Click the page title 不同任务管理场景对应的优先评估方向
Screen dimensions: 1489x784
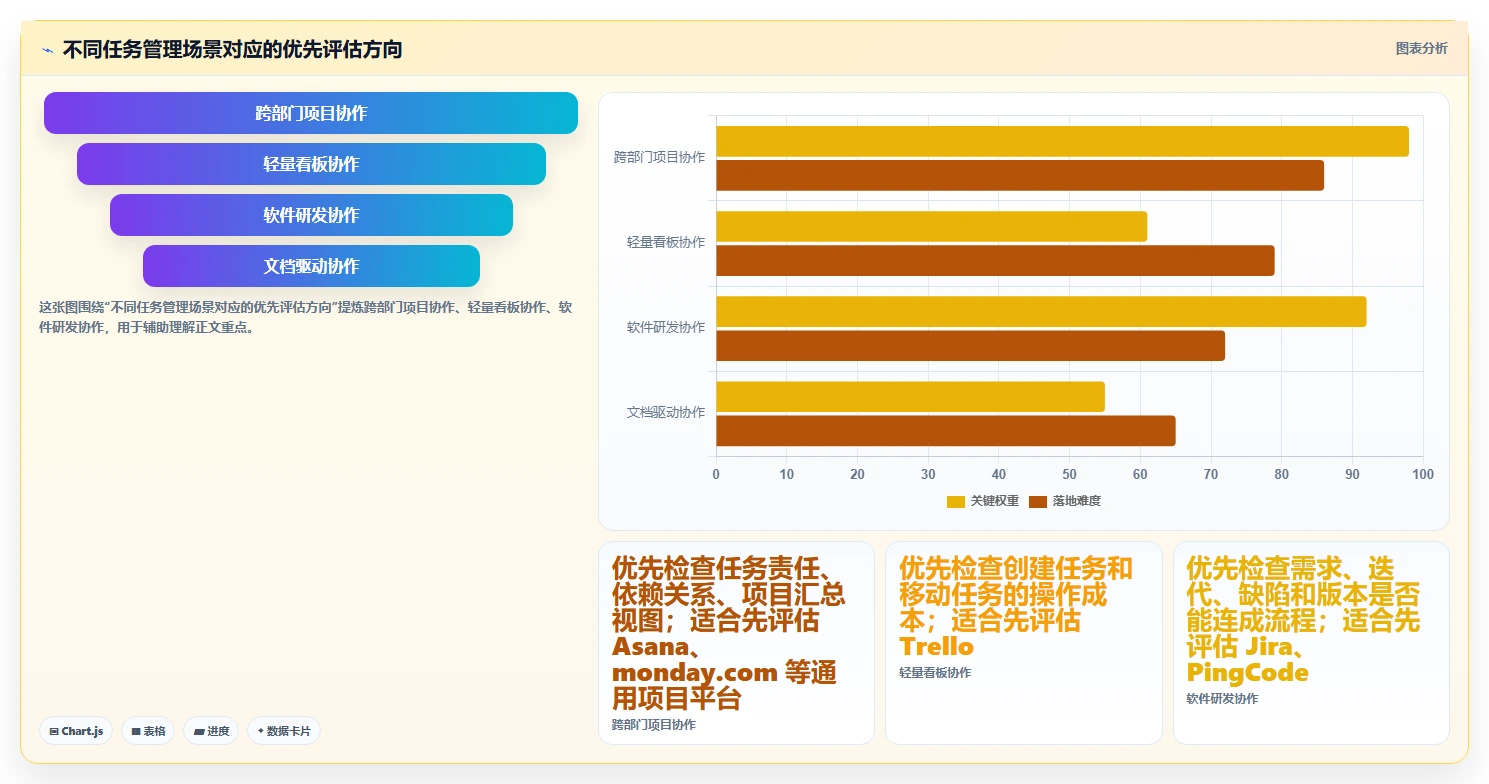(x=232, y=49)
